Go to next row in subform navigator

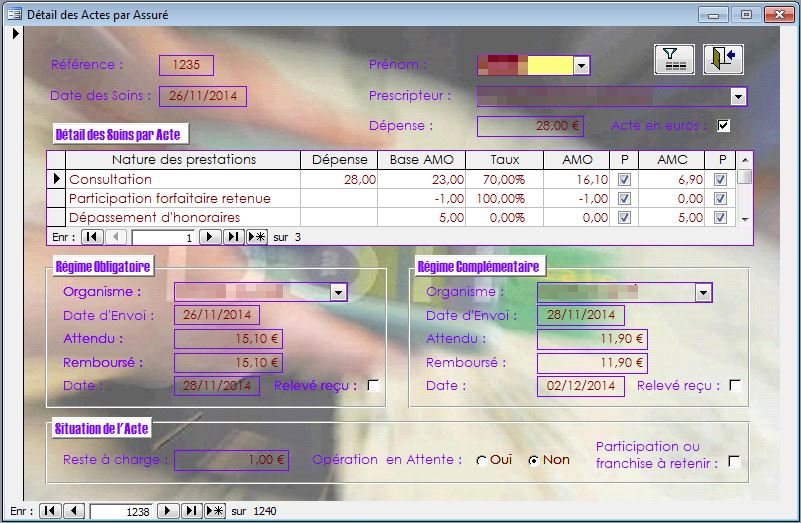[x=210, y=237]
